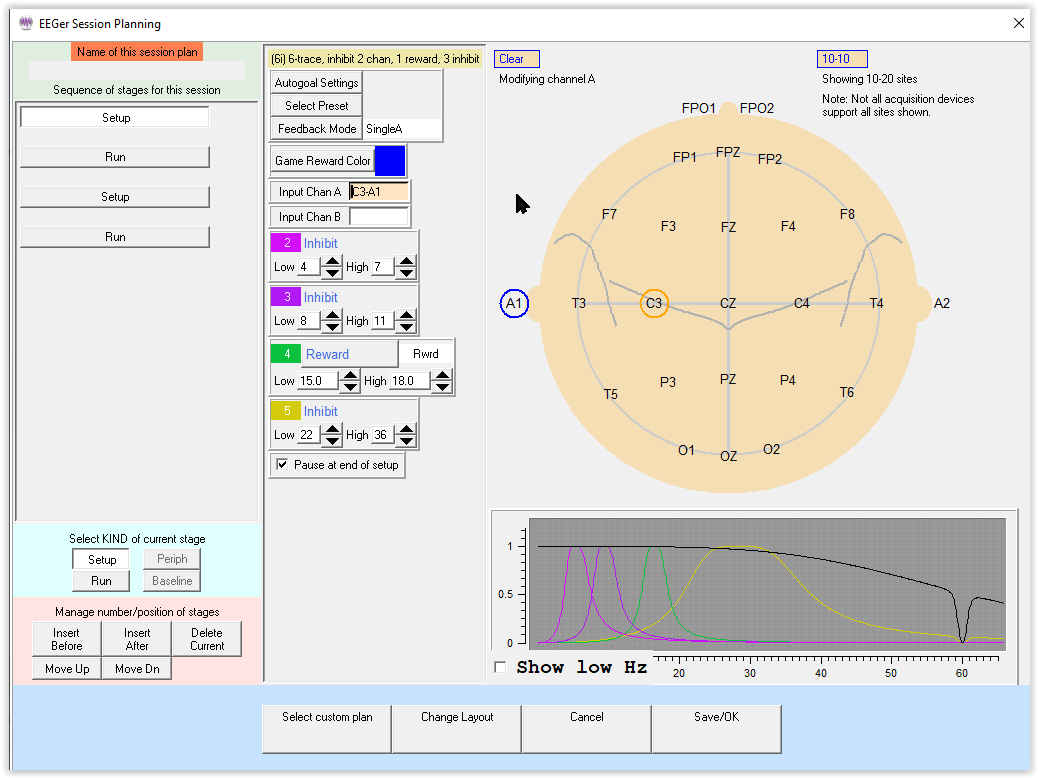Image resolution: width=1038 pixels, height=778 pixels.
Task: Select CZ electrode site
Action: coord(728,303)
